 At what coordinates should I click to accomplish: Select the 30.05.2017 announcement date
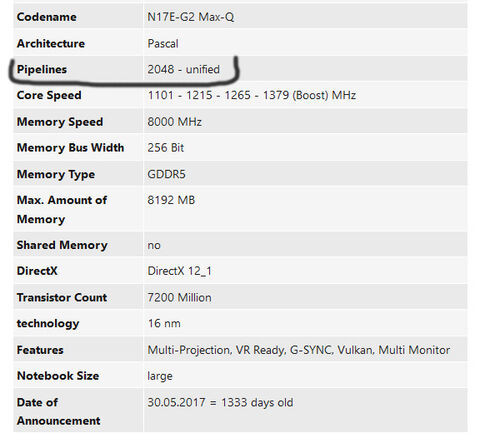[176, 402]
